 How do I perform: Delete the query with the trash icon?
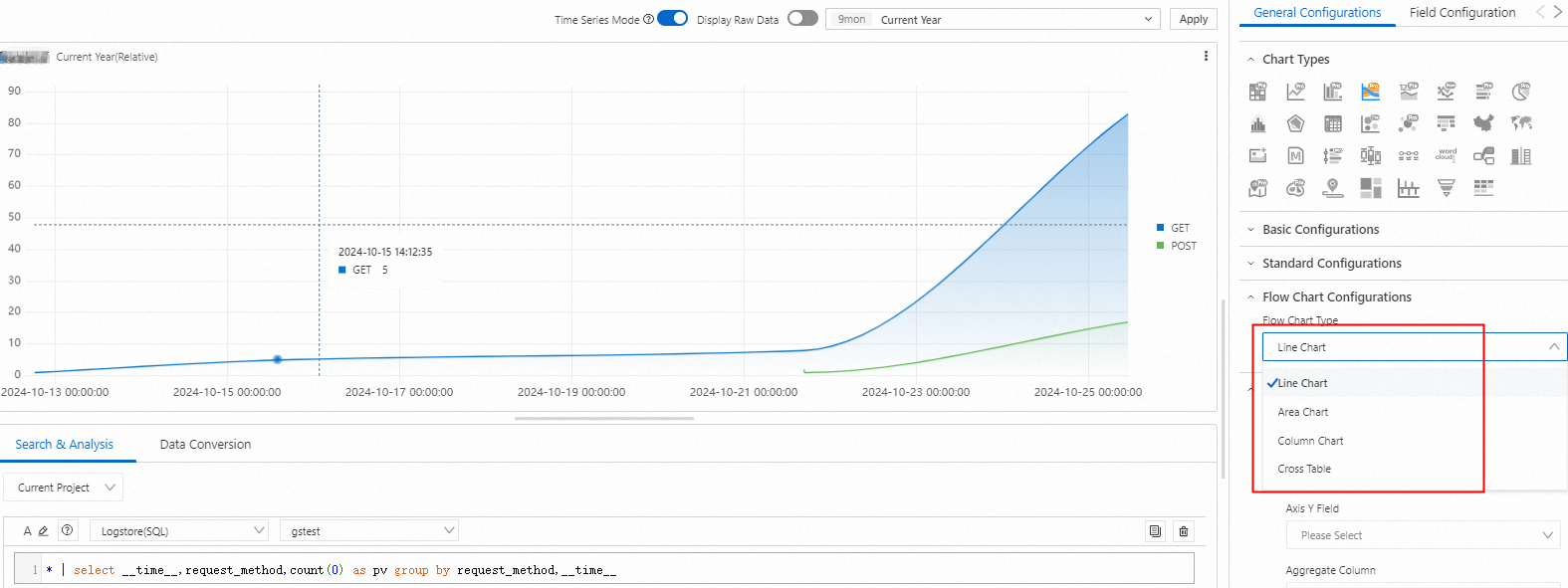click(x=1184, y=531)
